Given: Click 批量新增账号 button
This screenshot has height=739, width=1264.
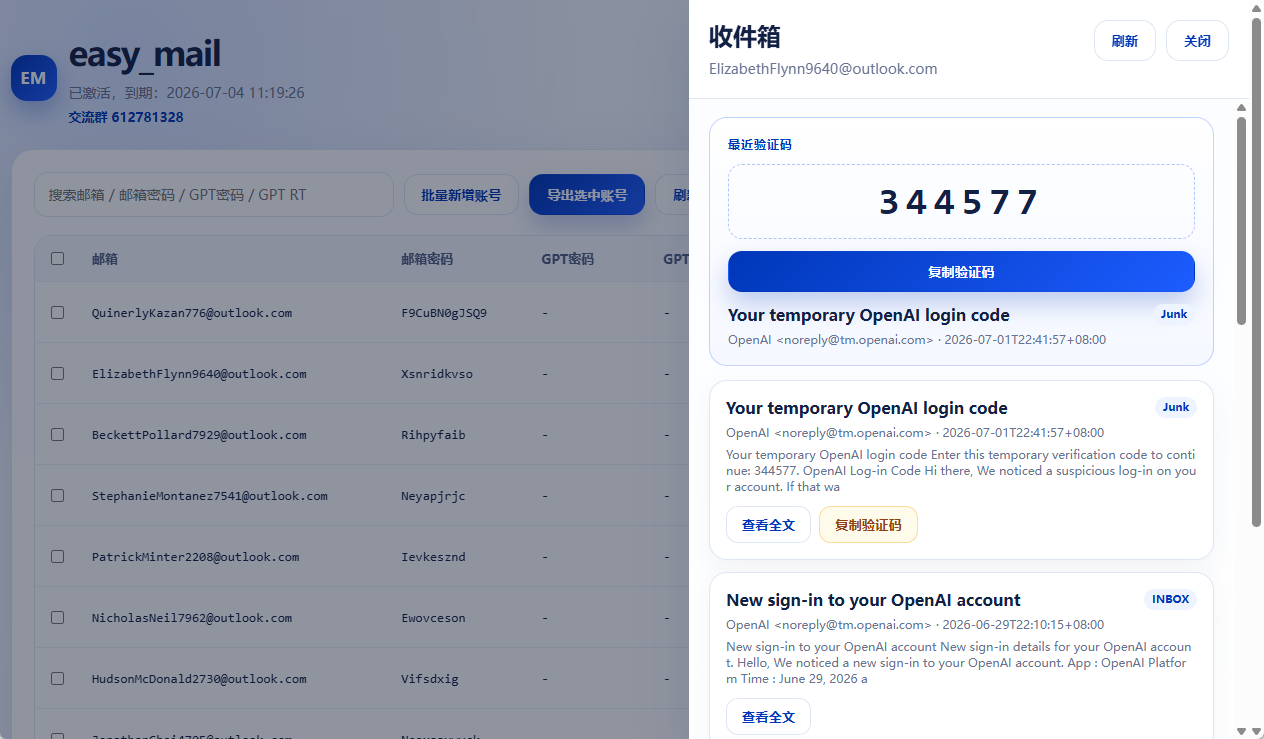Looking at the screenshot, I should (x=461, y=195).
